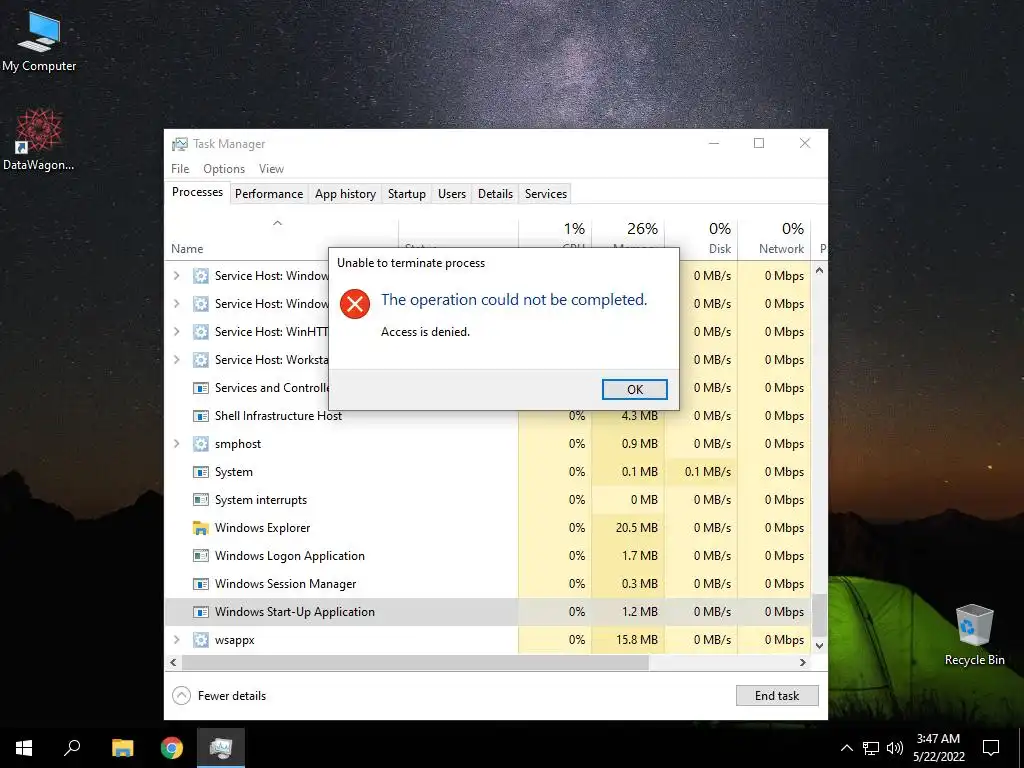Click the 0.1 MB/s System disk value

707,472
